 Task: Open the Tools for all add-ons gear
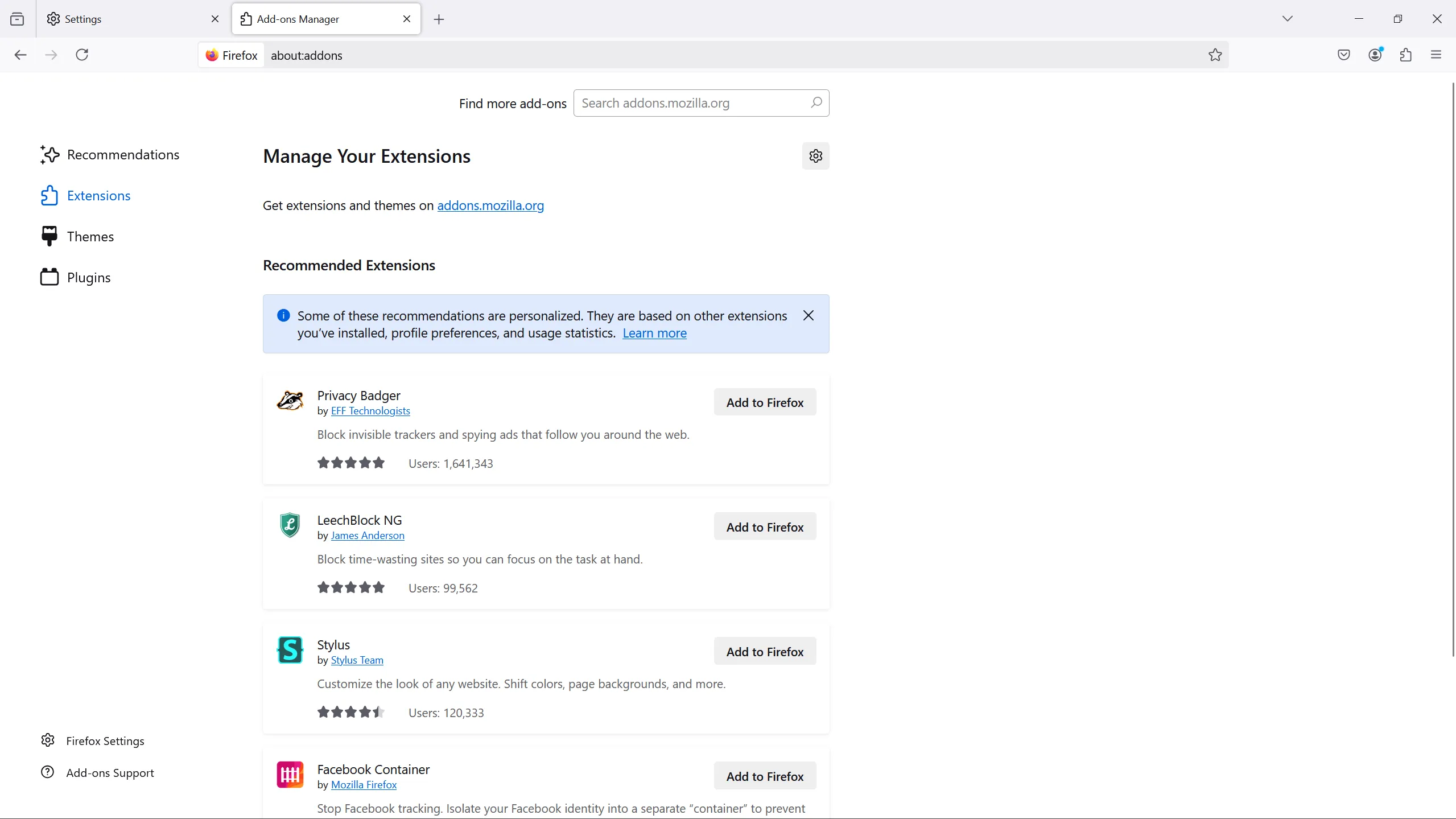816,156
